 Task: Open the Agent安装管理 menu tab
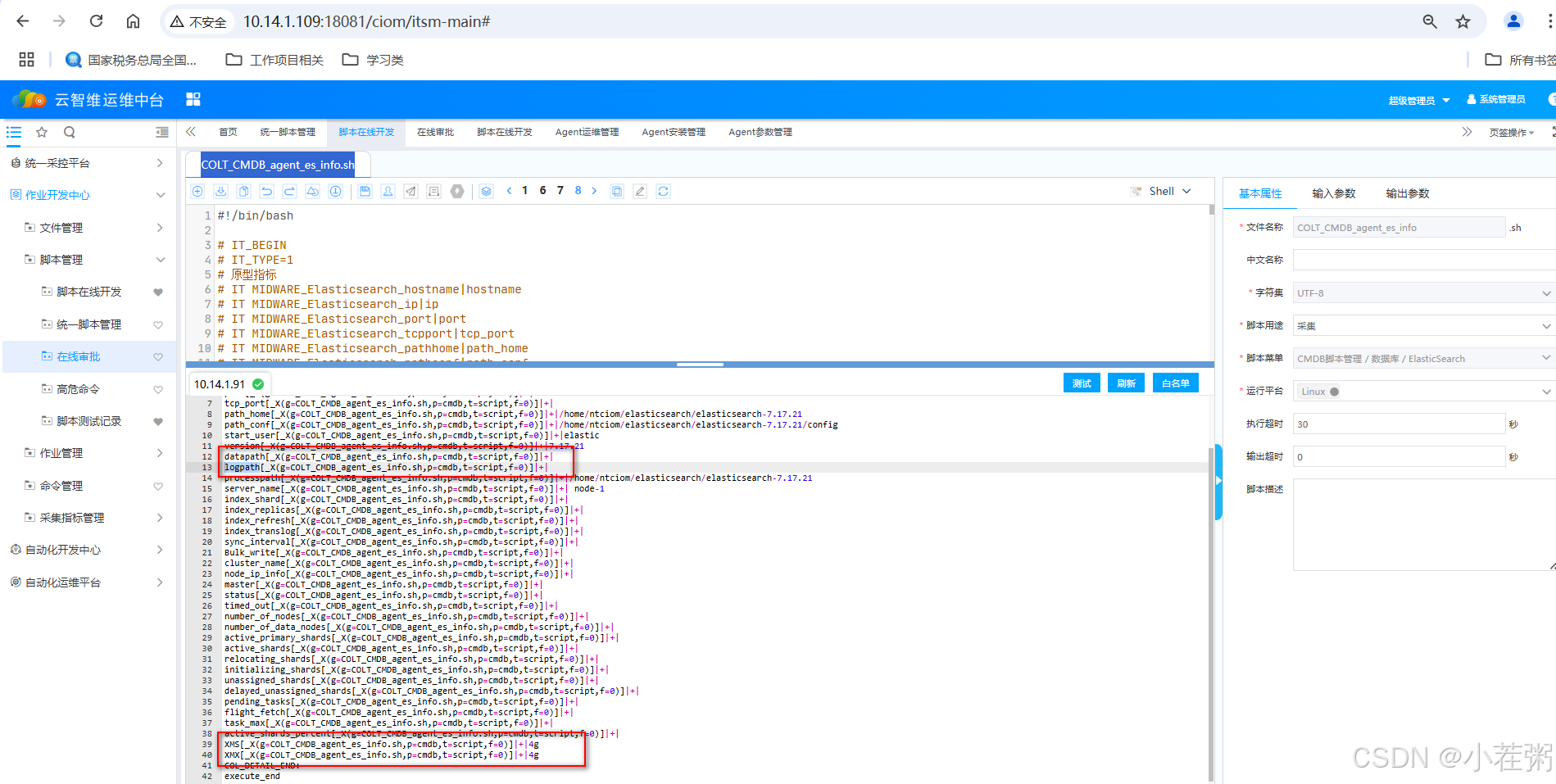tap(674, 132)
